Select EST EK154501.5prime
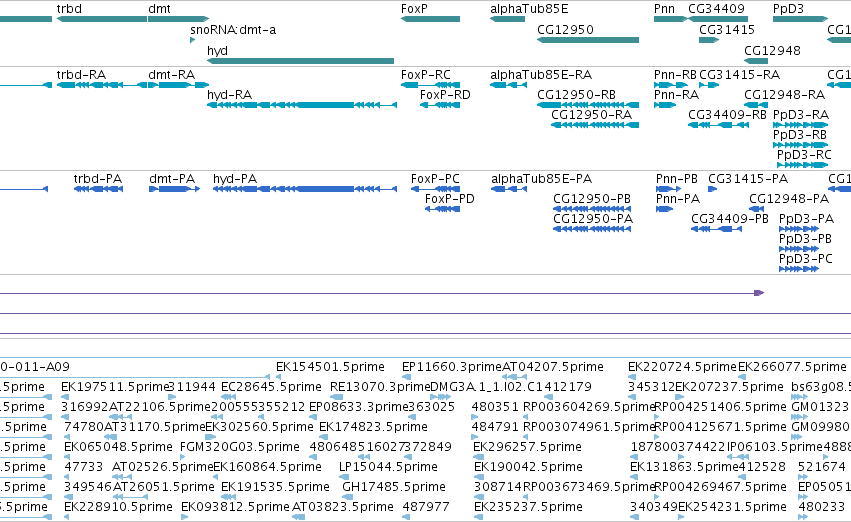 point(330,367)
